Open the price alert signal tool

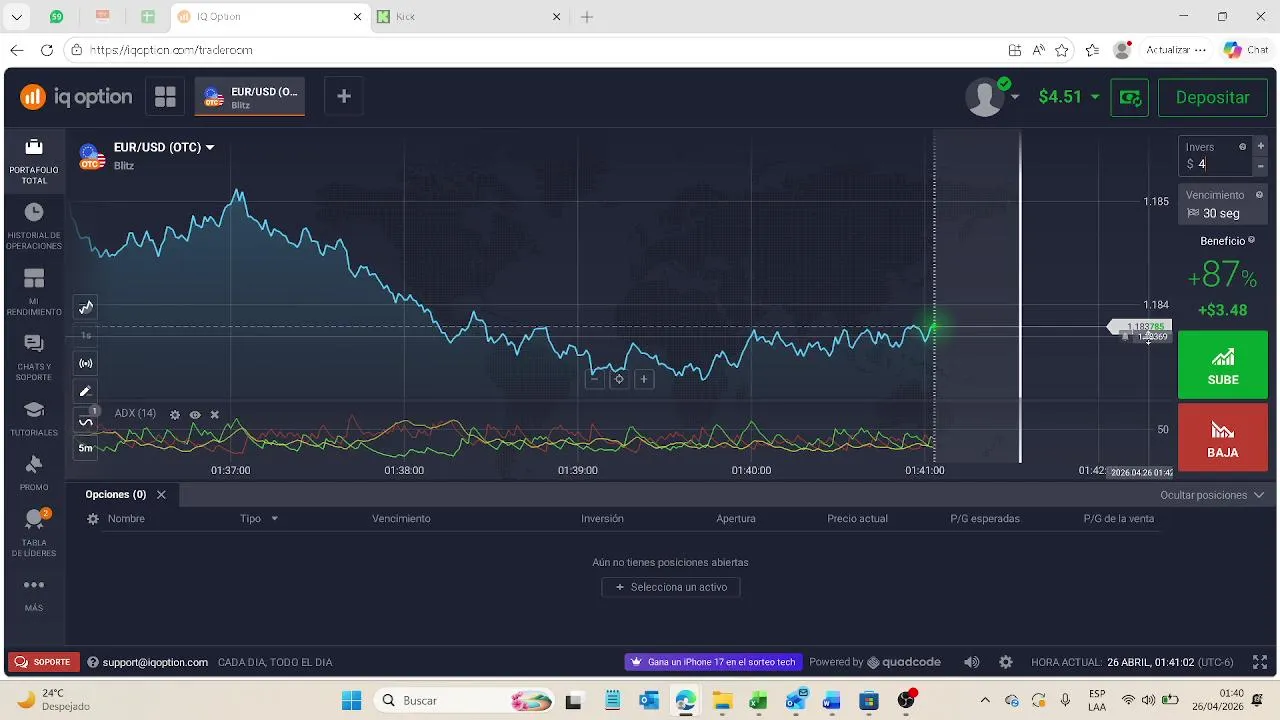[86, 363]
